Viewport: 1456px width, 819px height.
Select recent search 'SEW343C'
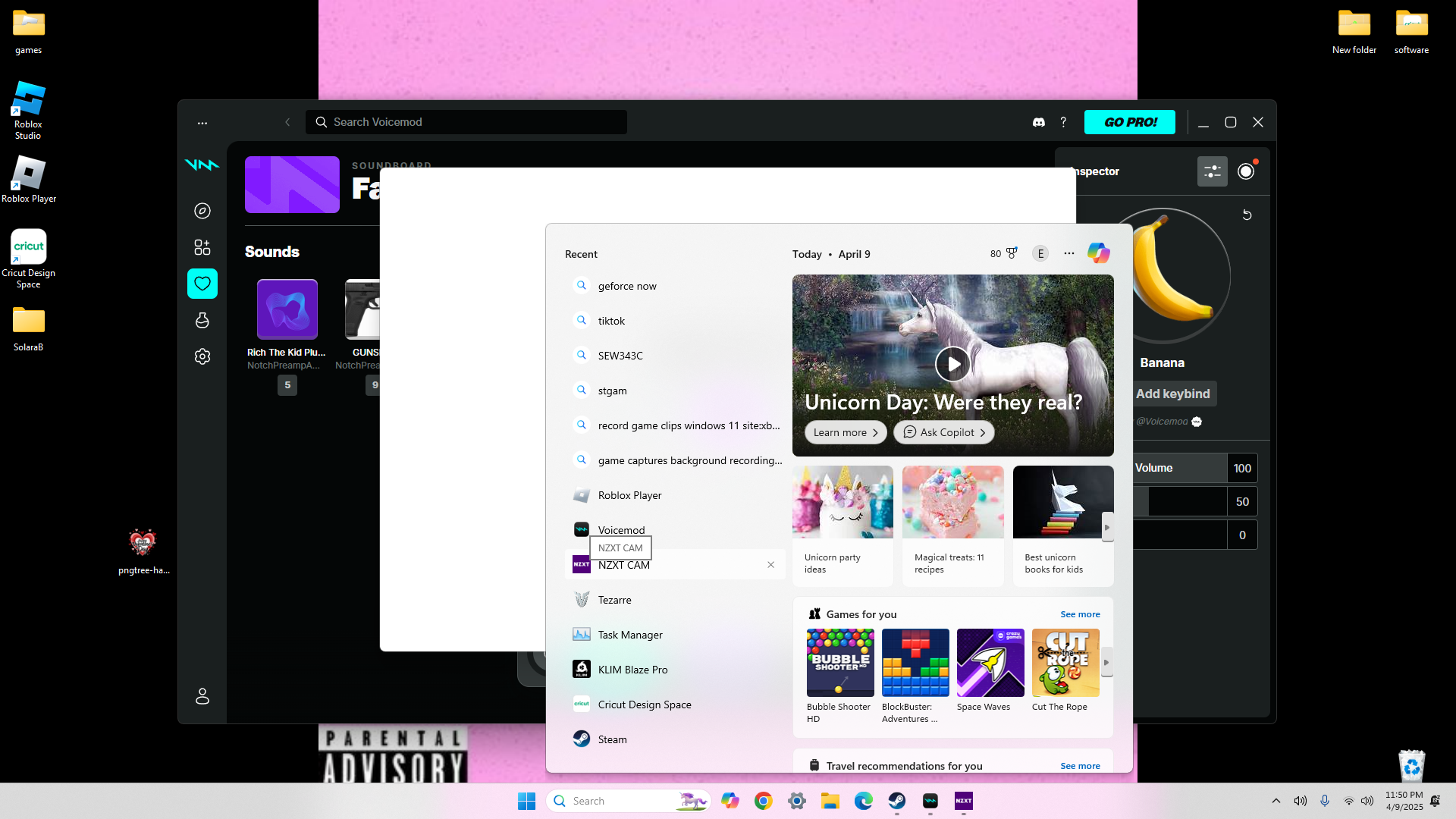coord(675,356)
